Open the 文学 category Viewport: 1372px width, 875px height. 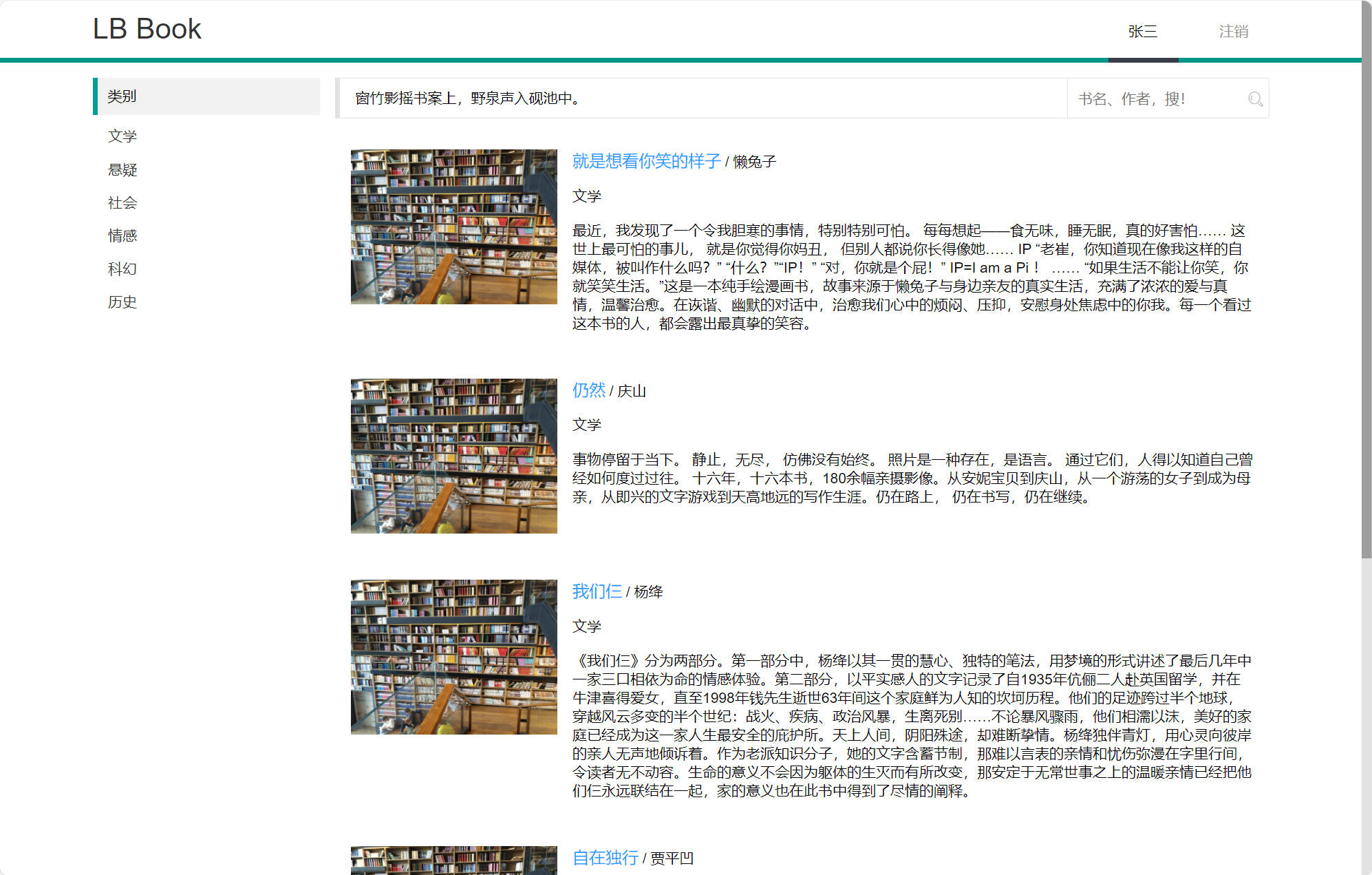click(122, 136)
